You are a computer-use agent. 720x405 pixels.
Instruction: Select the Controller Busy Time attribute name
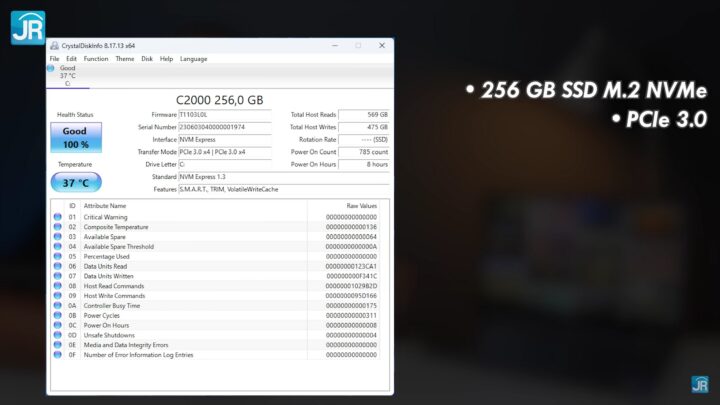point(112,305)
